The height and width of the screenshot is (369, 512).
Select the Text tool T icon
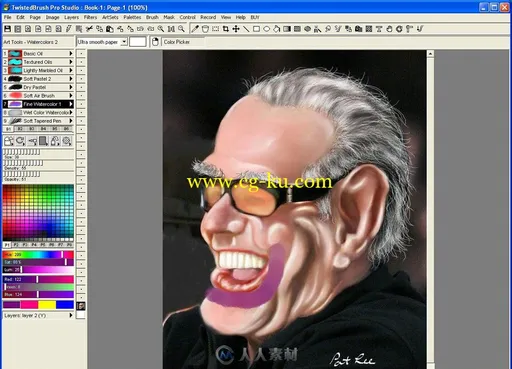(x=379, y=29)
